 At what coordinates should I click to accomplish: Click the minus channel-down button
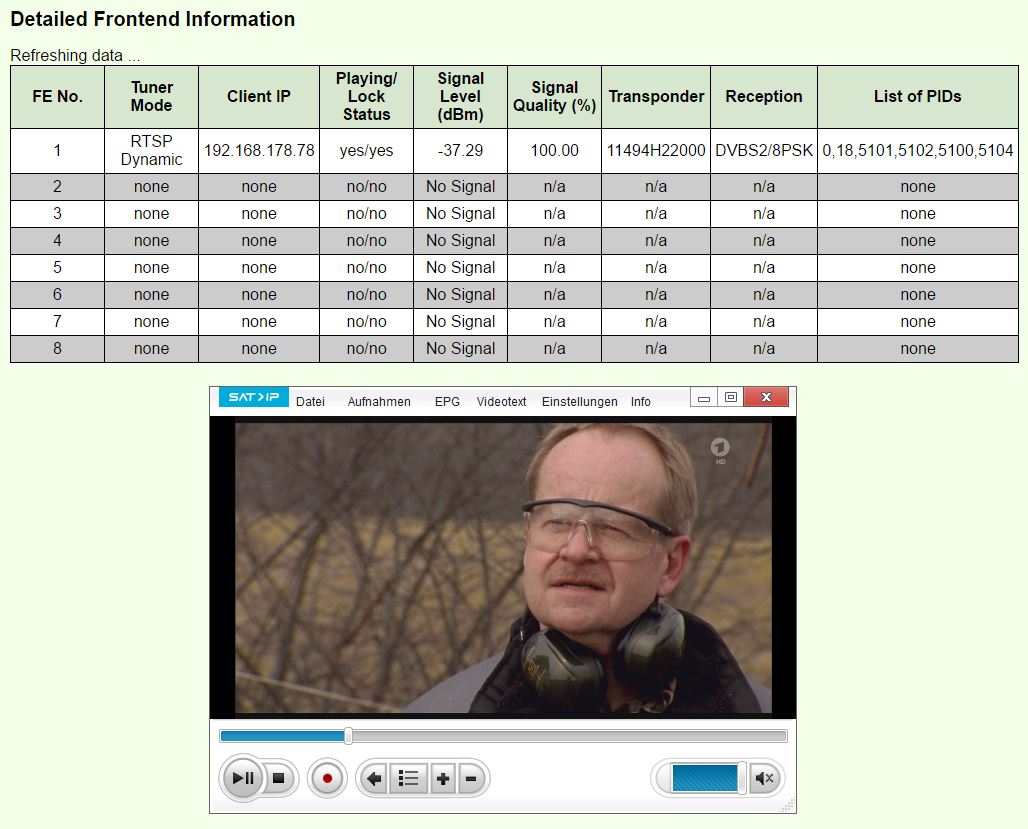[471, 778]
